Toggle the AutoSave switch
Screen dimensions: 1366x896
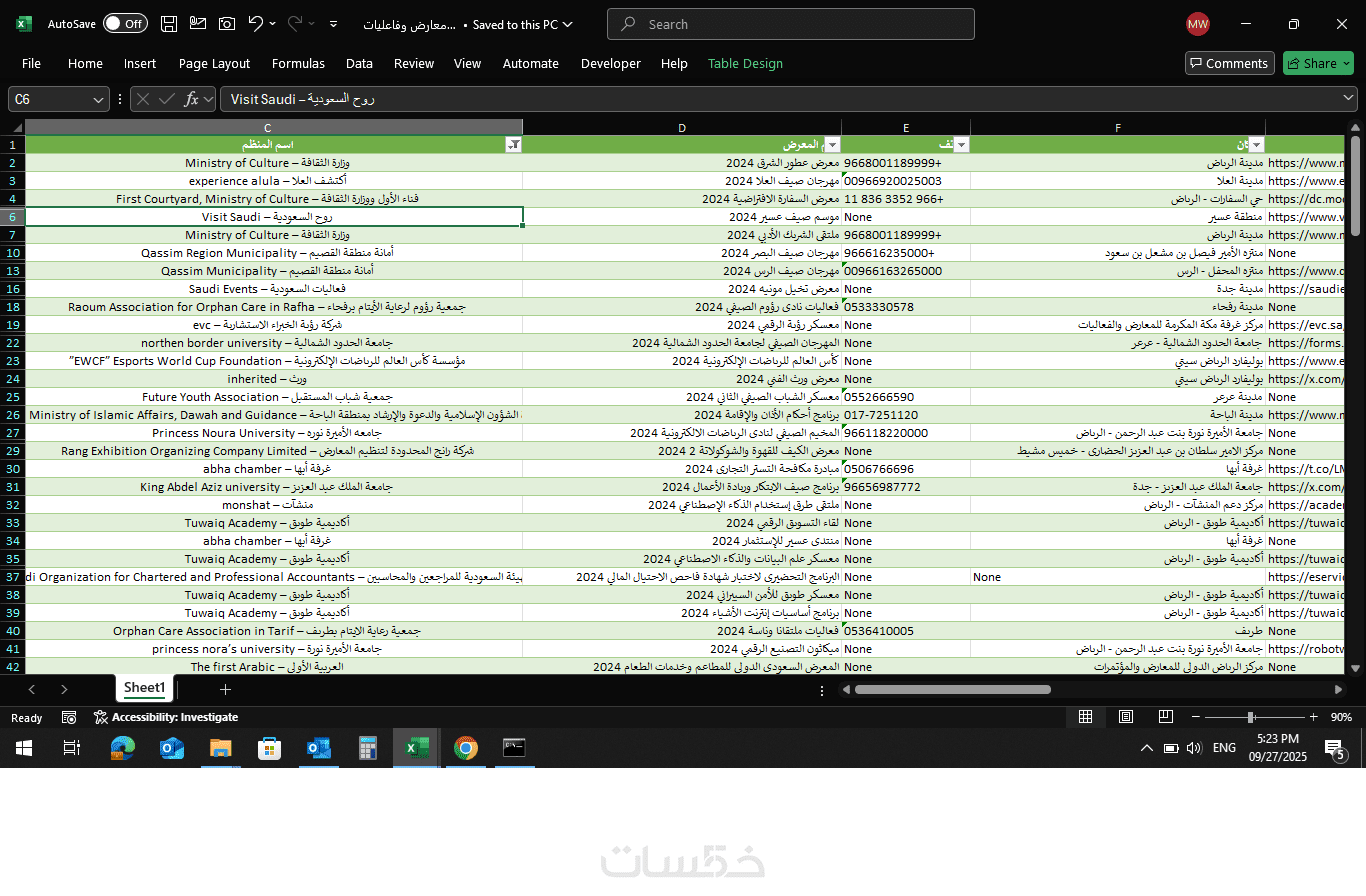click(x=125, y=24)
